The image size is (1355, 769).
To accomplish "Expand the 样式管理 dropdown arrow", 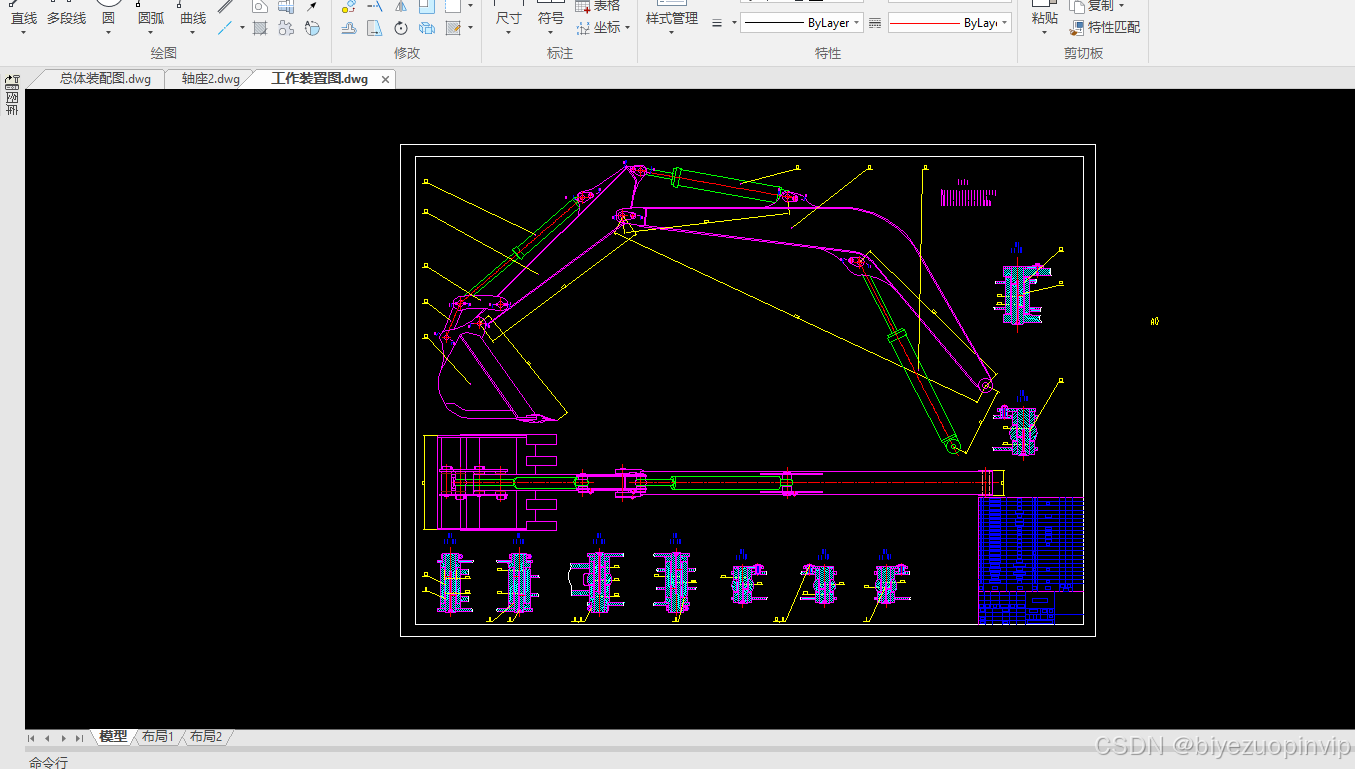I will pyautogui.click(x=670, y=32).
